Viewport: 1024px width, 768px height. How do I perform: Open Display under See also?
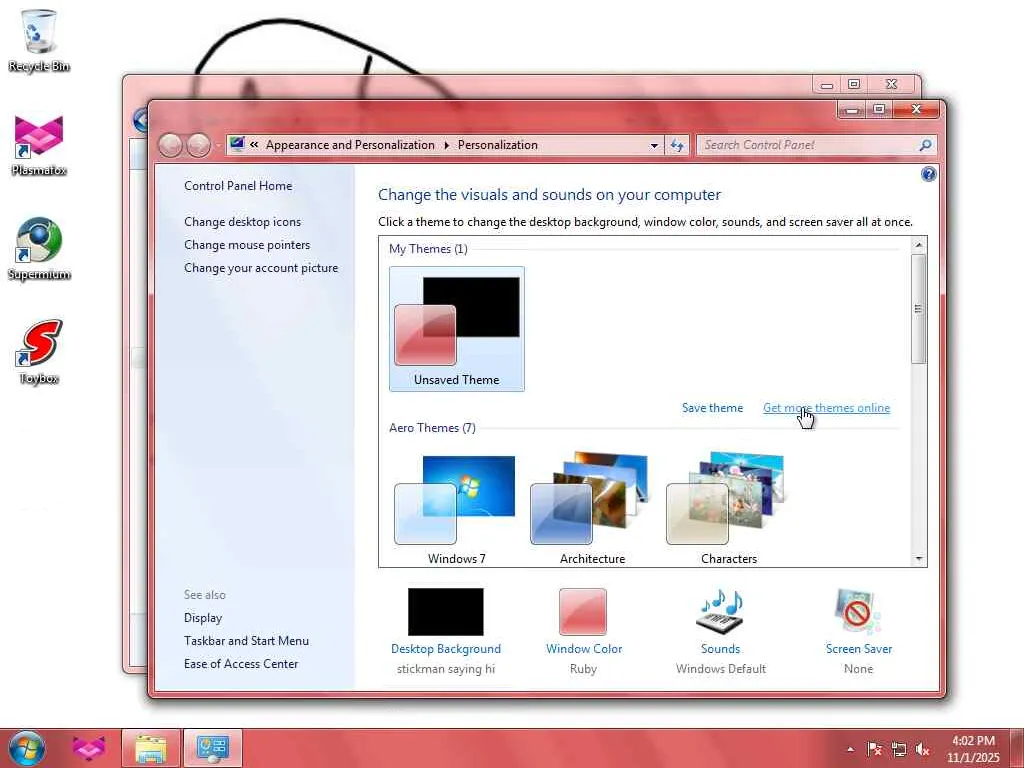[203, 618]
